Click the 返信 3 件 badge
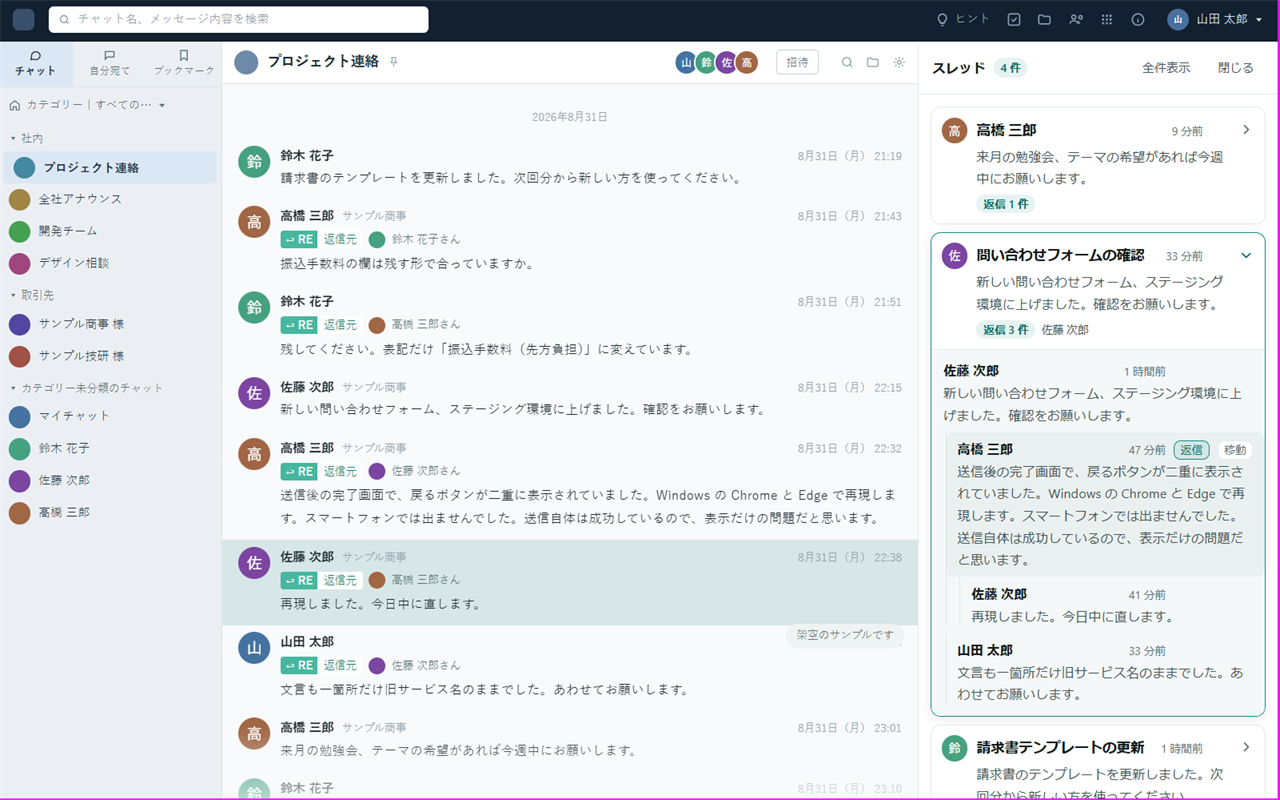This screenshot has width=1280, height=800. pos(1005,329)
